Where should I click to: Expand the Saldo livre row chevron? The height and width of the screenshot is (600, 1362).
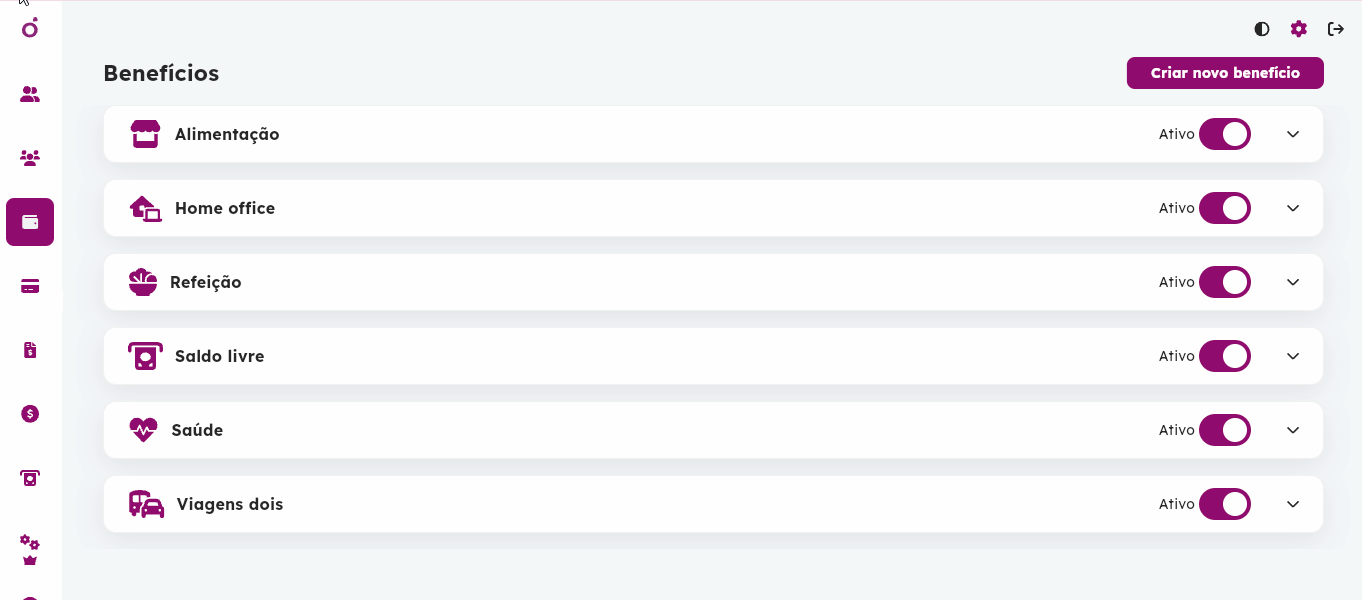click(1293, 356)
